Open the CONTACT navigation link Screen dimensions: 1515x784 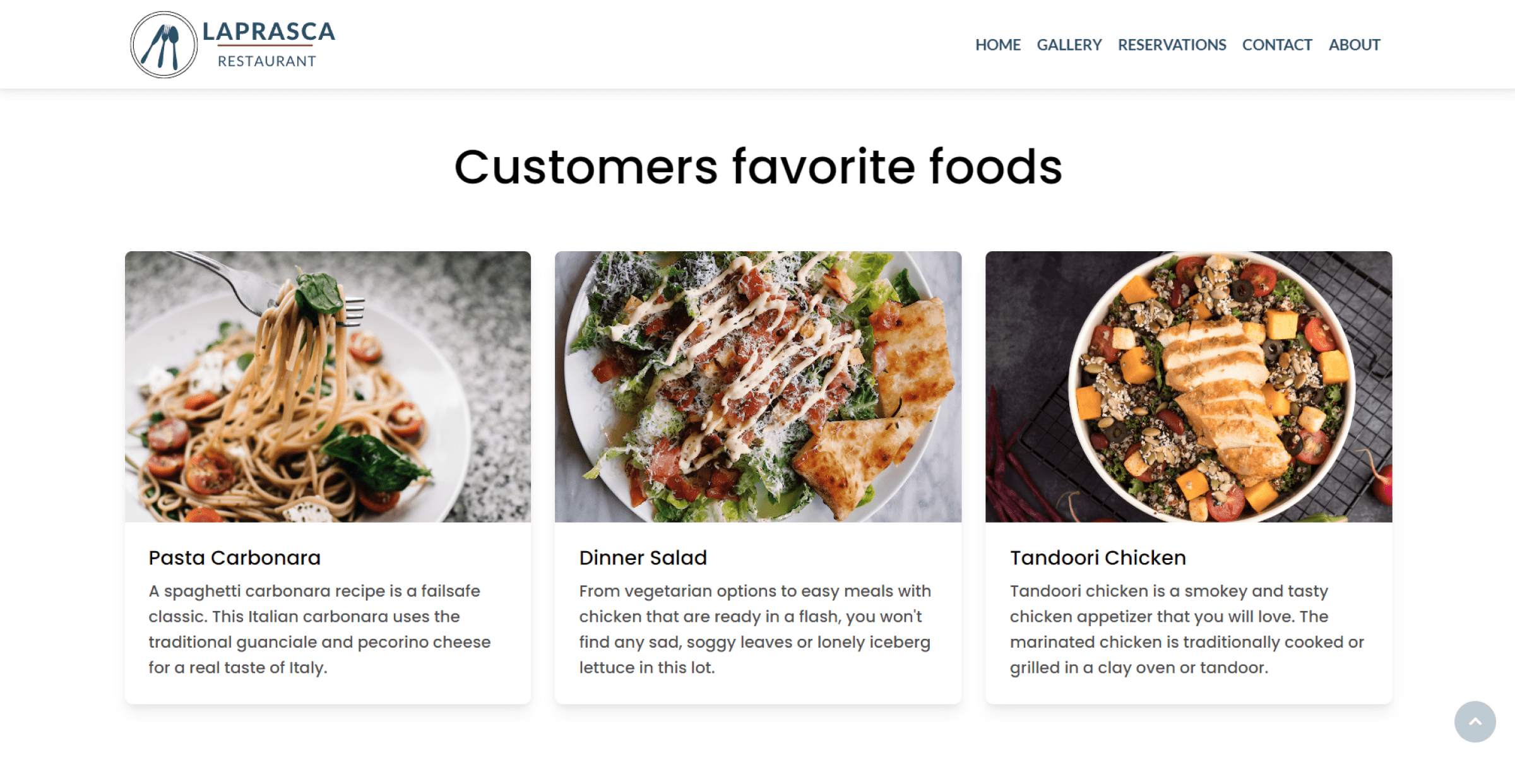point(1277,45)
